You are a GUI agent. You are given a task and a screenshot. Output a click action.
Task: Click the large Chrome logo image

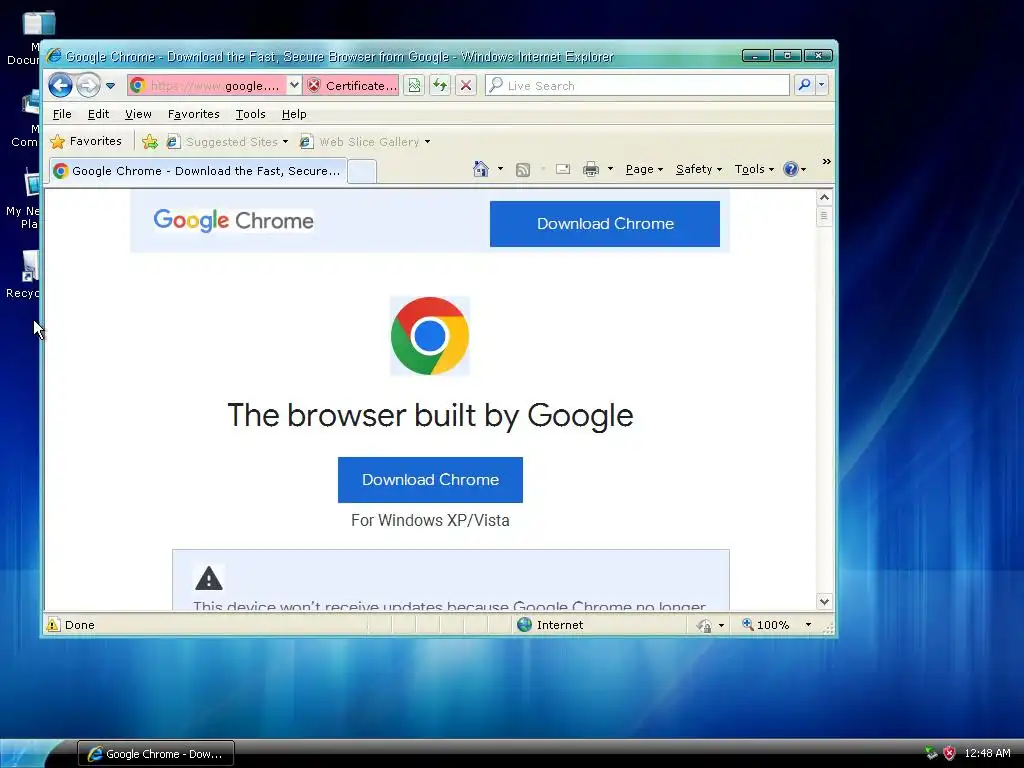point(430,336)
